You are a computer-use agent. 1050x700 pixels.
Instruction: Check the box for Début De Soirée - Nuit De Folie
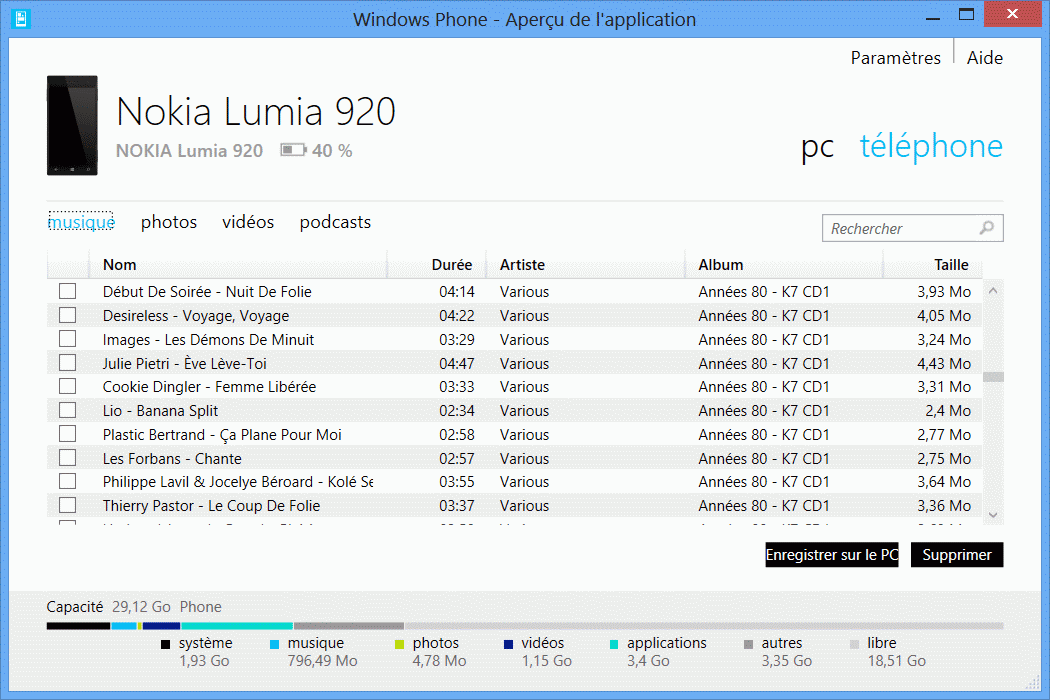(68, 291)
